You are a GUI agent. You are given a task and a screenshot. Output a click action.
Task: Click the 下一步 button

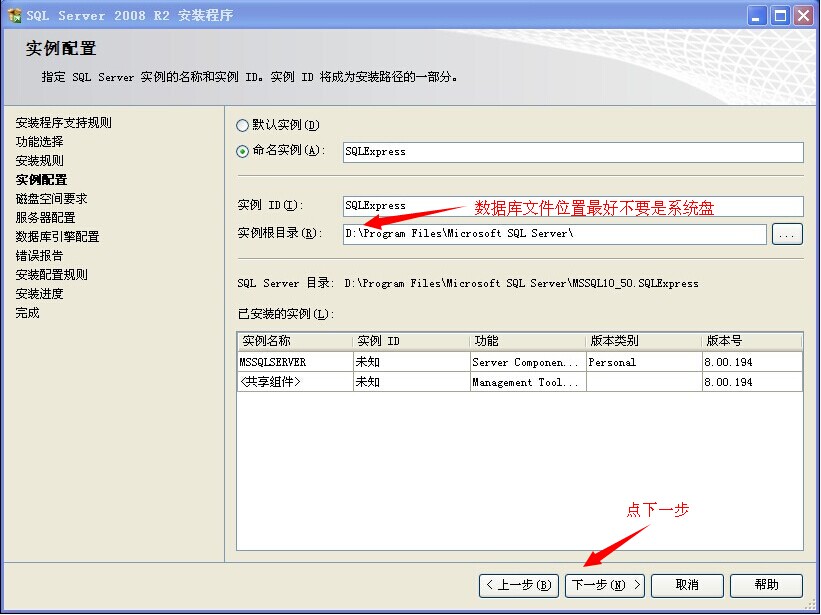point(604,585)
